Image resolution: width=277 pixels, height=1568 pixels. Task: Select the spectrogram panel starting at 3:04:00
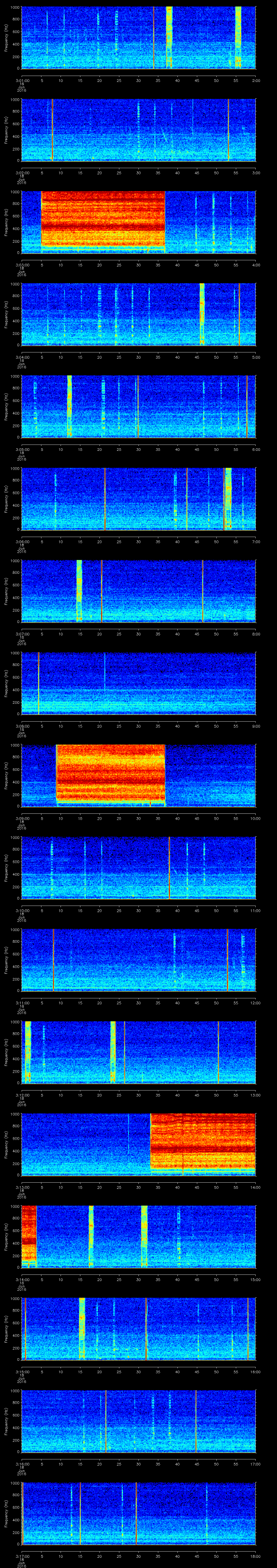tap(139, 314)
